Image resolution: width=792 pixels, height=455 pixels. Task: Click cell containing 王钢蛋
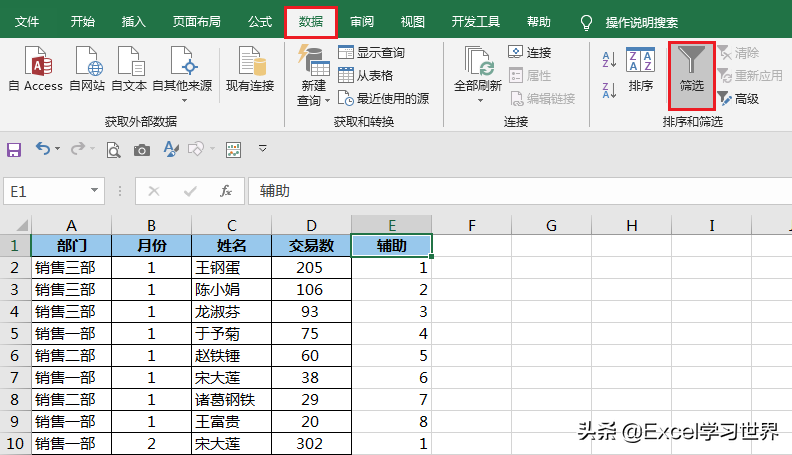coord(231,268)
